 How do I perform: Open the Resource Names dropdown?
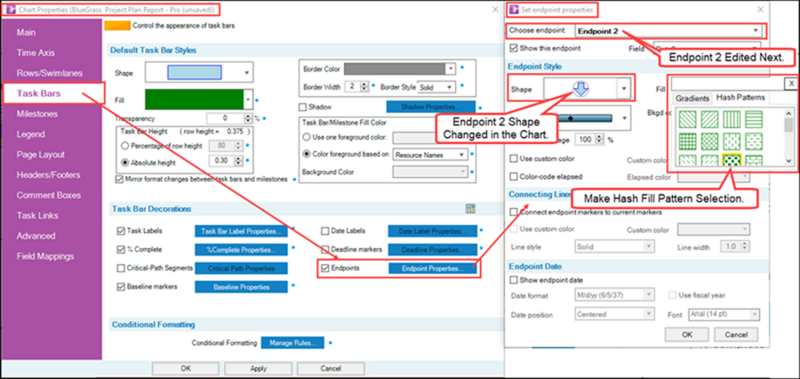point(431,154)
